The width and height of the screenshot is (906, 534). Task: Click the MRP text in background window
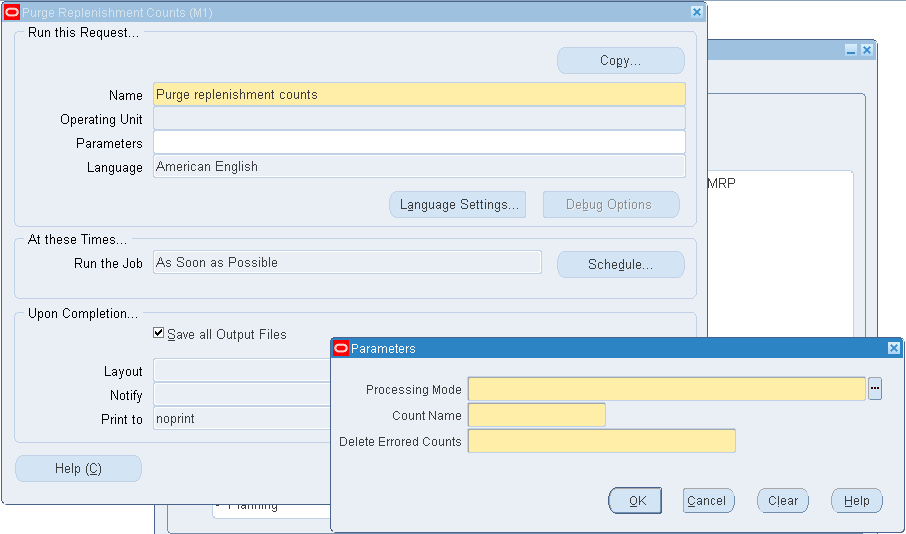coord(721,184)
